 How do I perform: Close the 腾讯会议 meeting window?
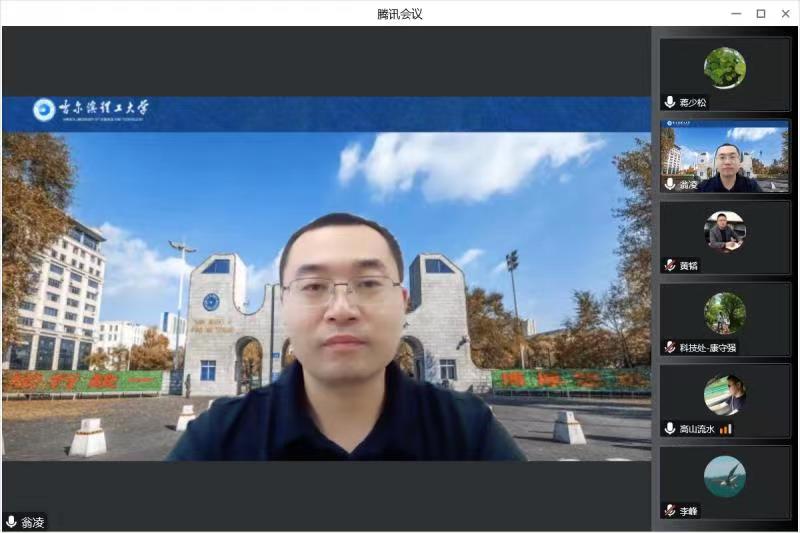click(x=785, y=13)
